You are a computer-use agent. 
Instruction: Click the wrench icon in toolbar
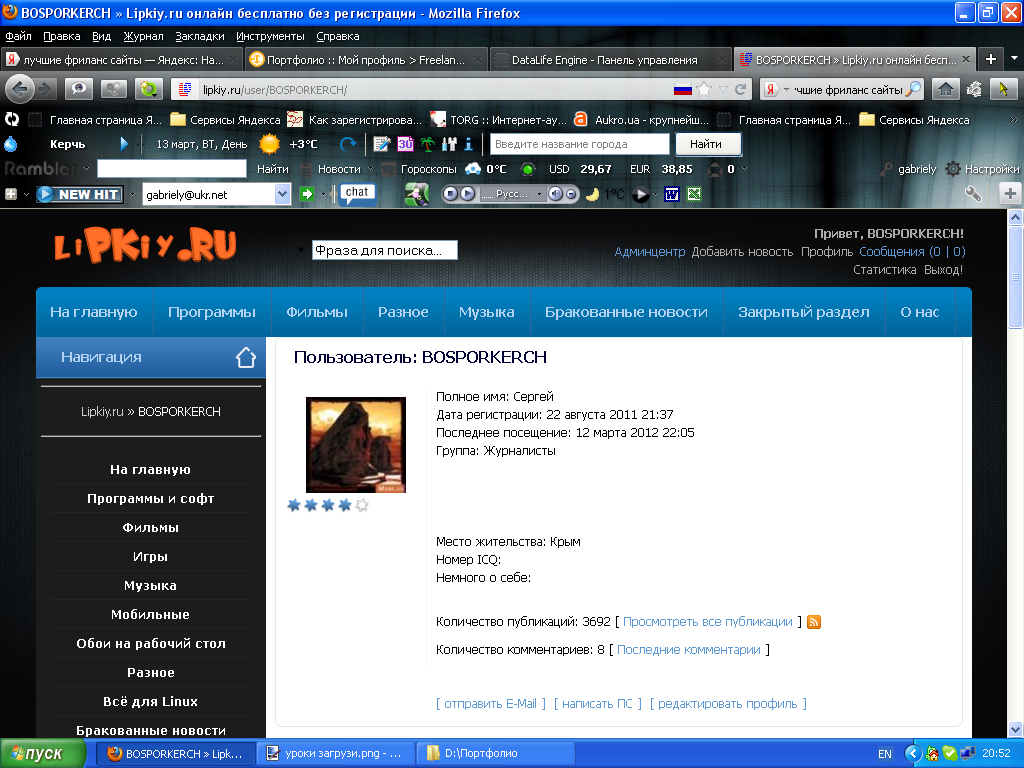(973, 194)
